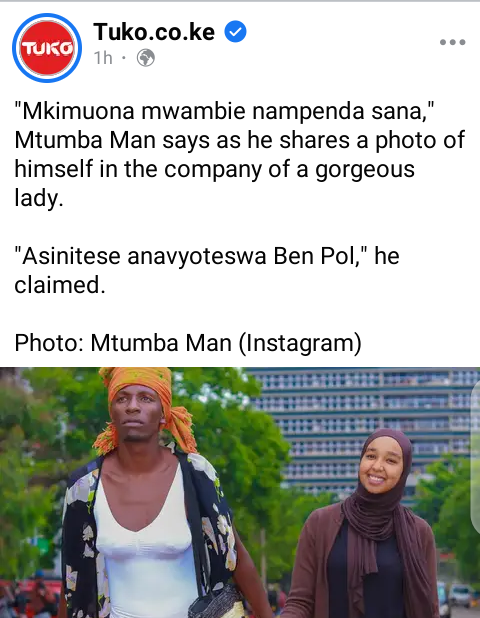The width and height of the screenshot is (480, 618).
Task: Open the three-dot post options menu
Action: [x=452, y=42]
